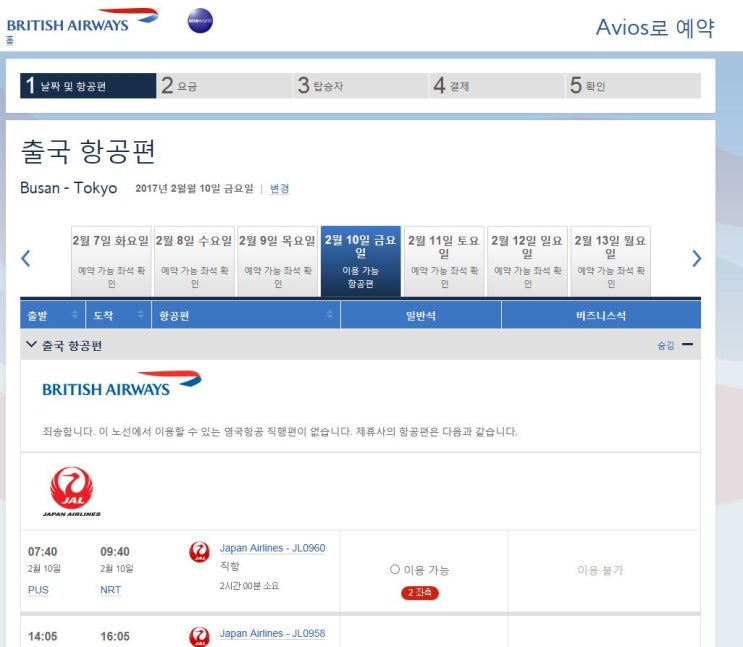This screenshot has height=647, width=743.
Task: Click the Avios로 예약 page title
Action: click(x=655, y=28)
